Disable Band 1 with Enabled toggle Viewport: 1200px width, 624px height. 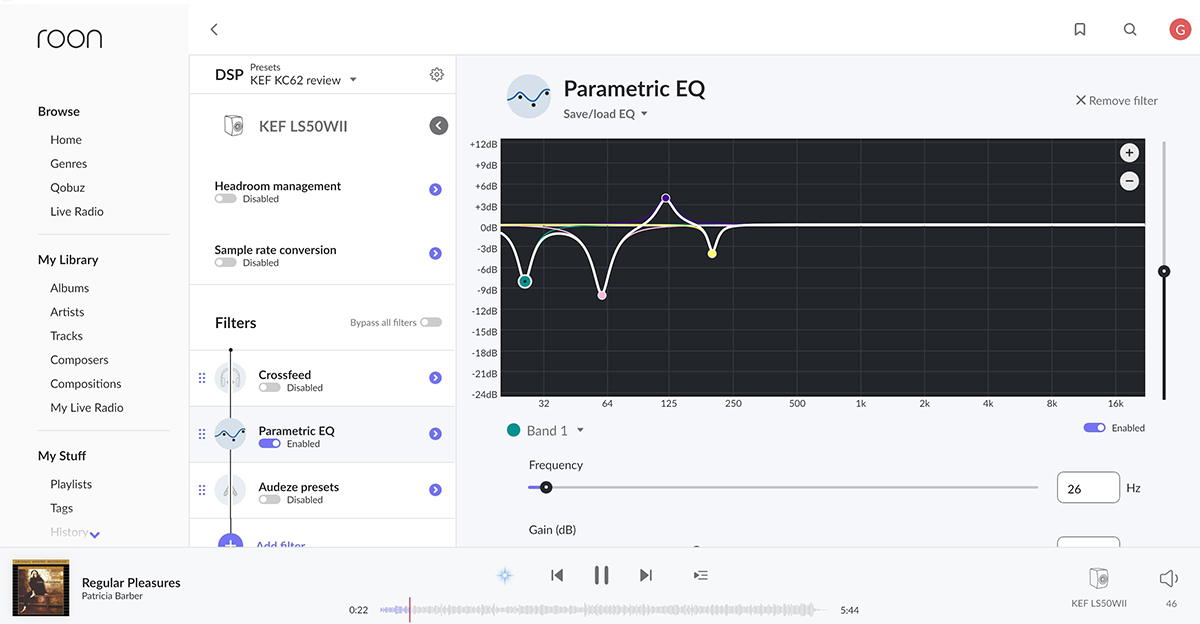pos(1094,428)
